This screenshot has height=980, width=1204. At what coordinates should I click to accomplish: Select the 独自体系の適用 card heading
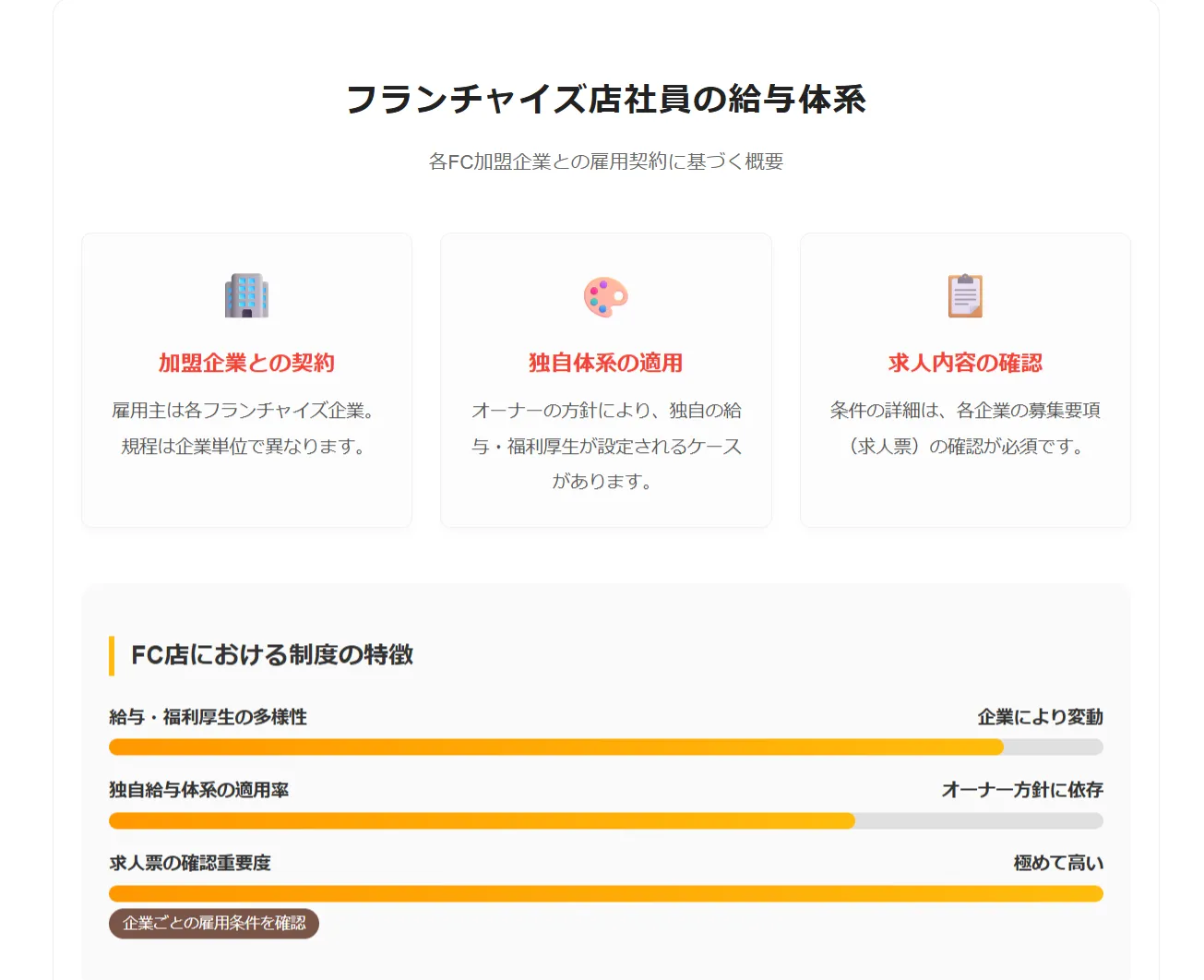(605, 363)
